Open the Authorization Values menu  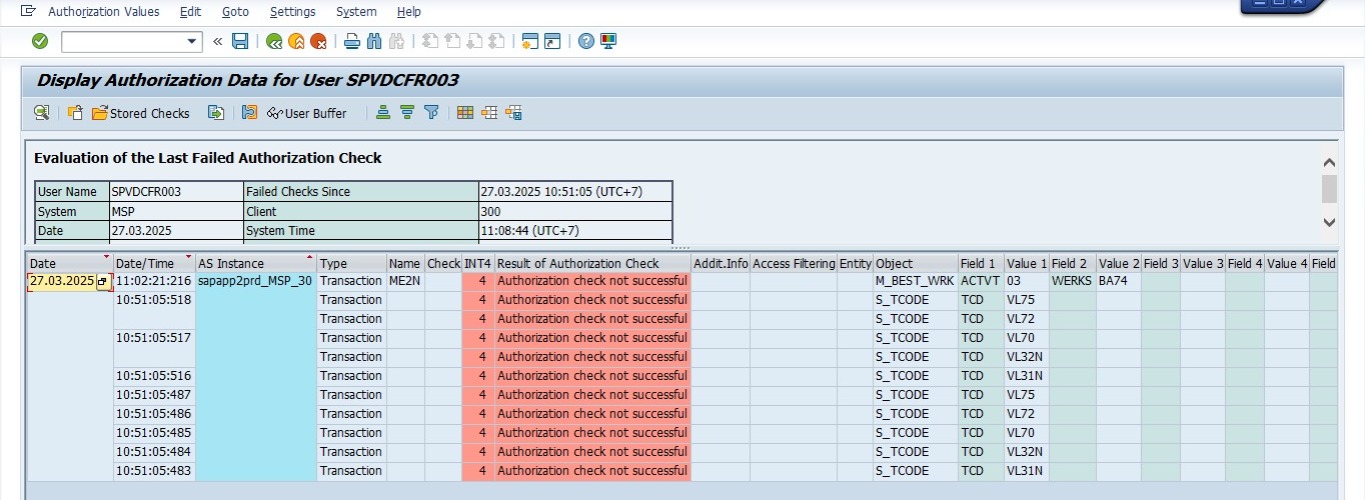[104, 12]
